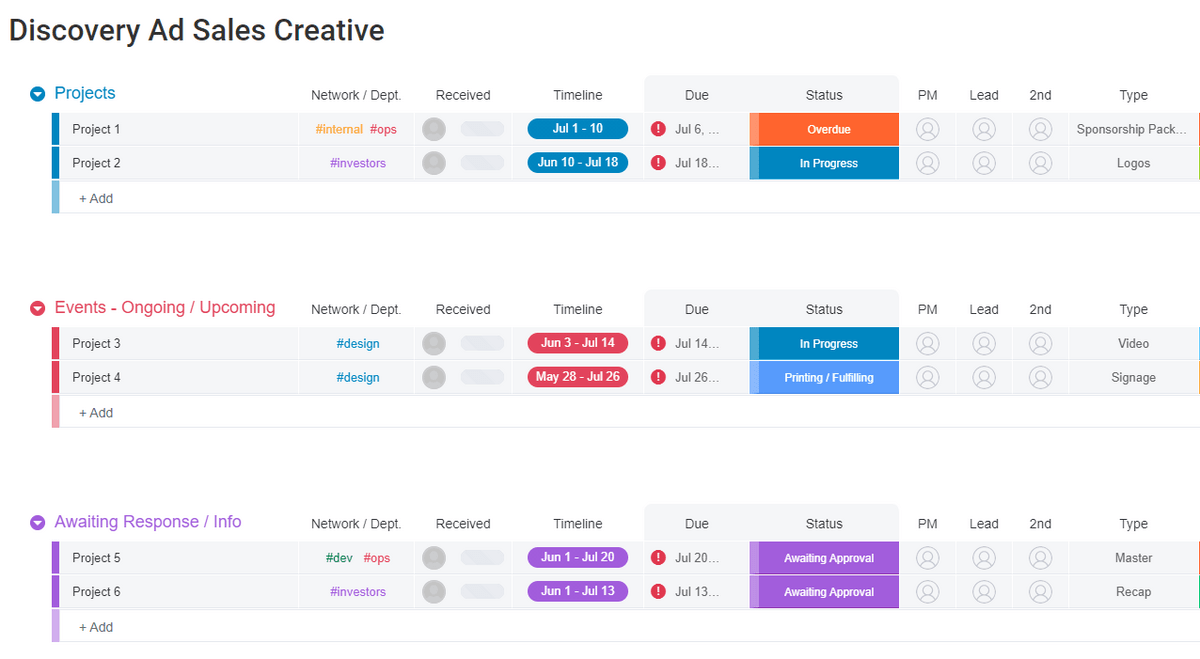Click the Lead person icon for Project 4

(x=984, y=378)
